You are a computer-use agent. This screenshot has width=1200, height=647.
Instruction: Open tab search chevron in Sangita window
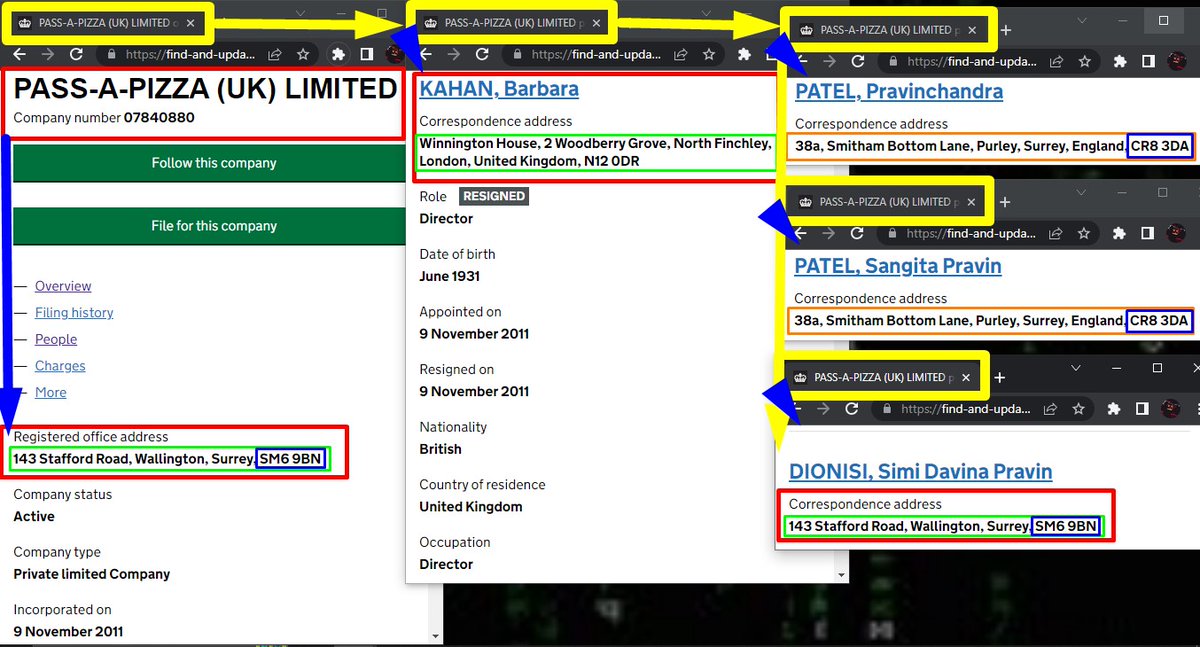[1081, 193]
